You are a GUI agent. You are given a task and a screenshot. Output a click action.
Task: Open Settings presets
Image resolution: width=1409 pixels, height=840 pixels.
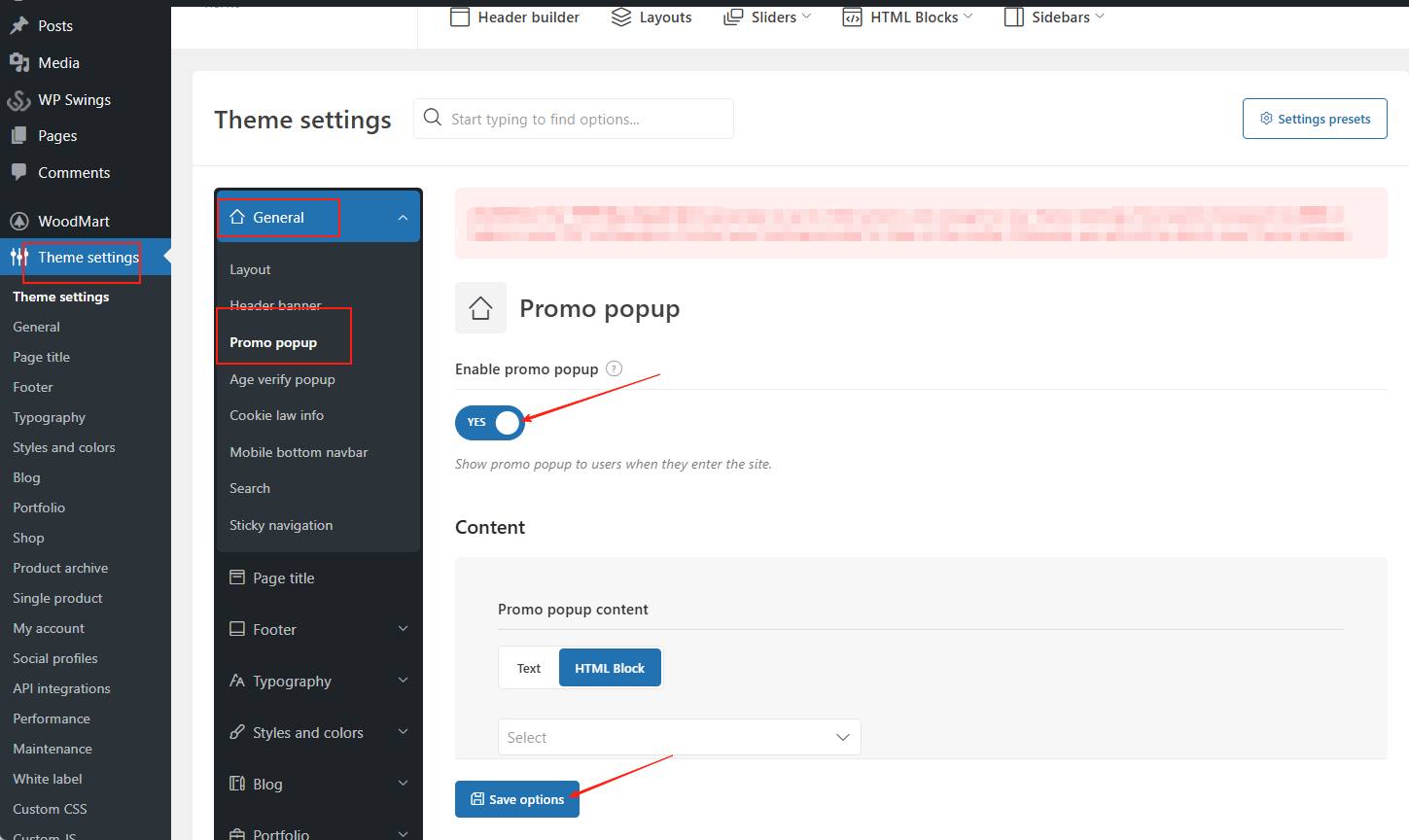(1315, 119)
